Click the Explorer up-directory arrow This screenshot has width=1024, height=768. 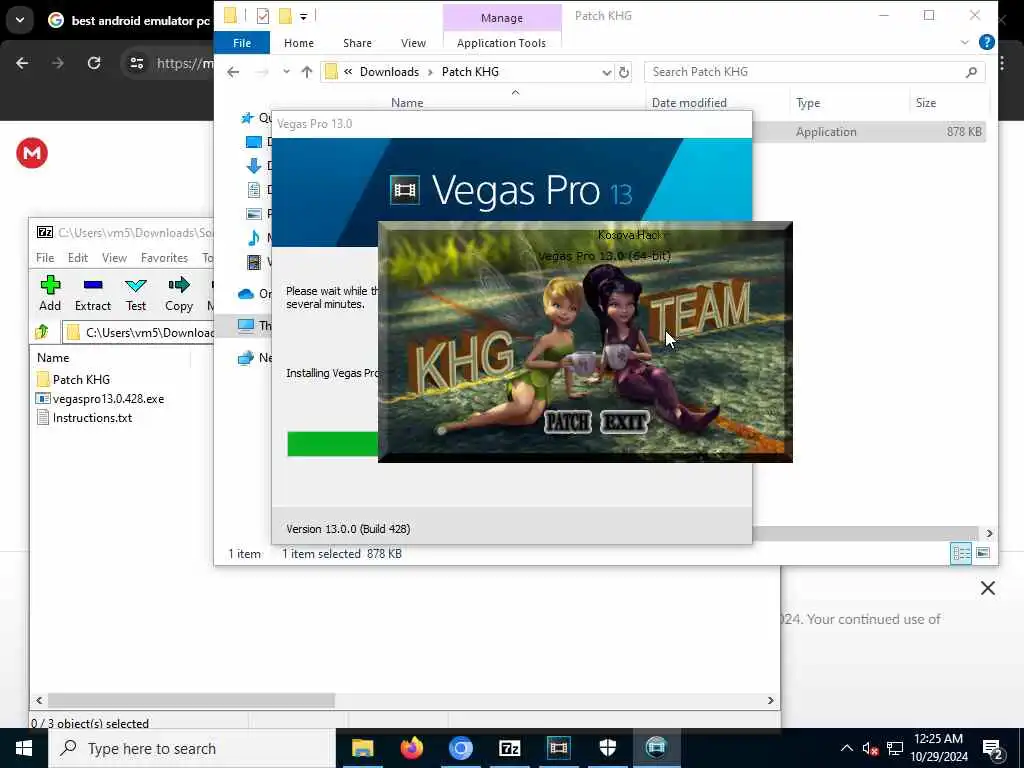pos(307,72)
